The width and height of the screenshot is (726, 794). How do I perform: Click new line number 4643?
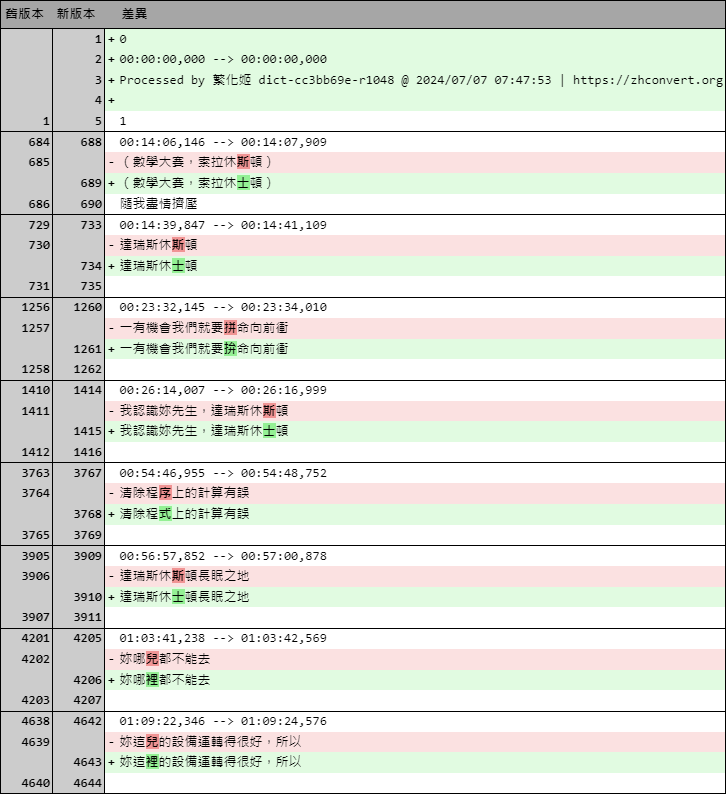tap(88, 762)
